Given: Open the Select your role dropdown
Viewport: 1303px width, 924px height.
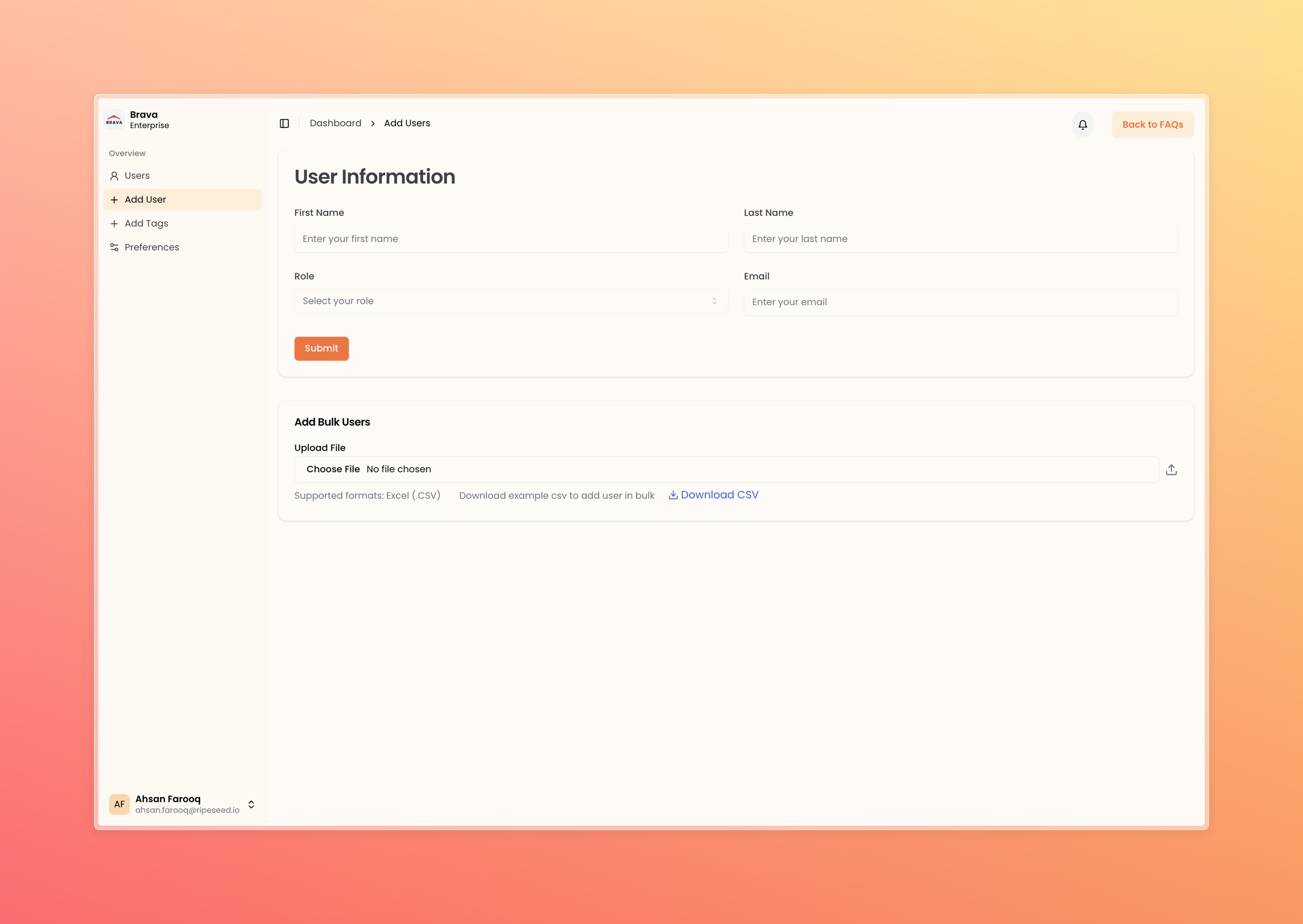Looking at the screenshot, I should coord(511,301).
